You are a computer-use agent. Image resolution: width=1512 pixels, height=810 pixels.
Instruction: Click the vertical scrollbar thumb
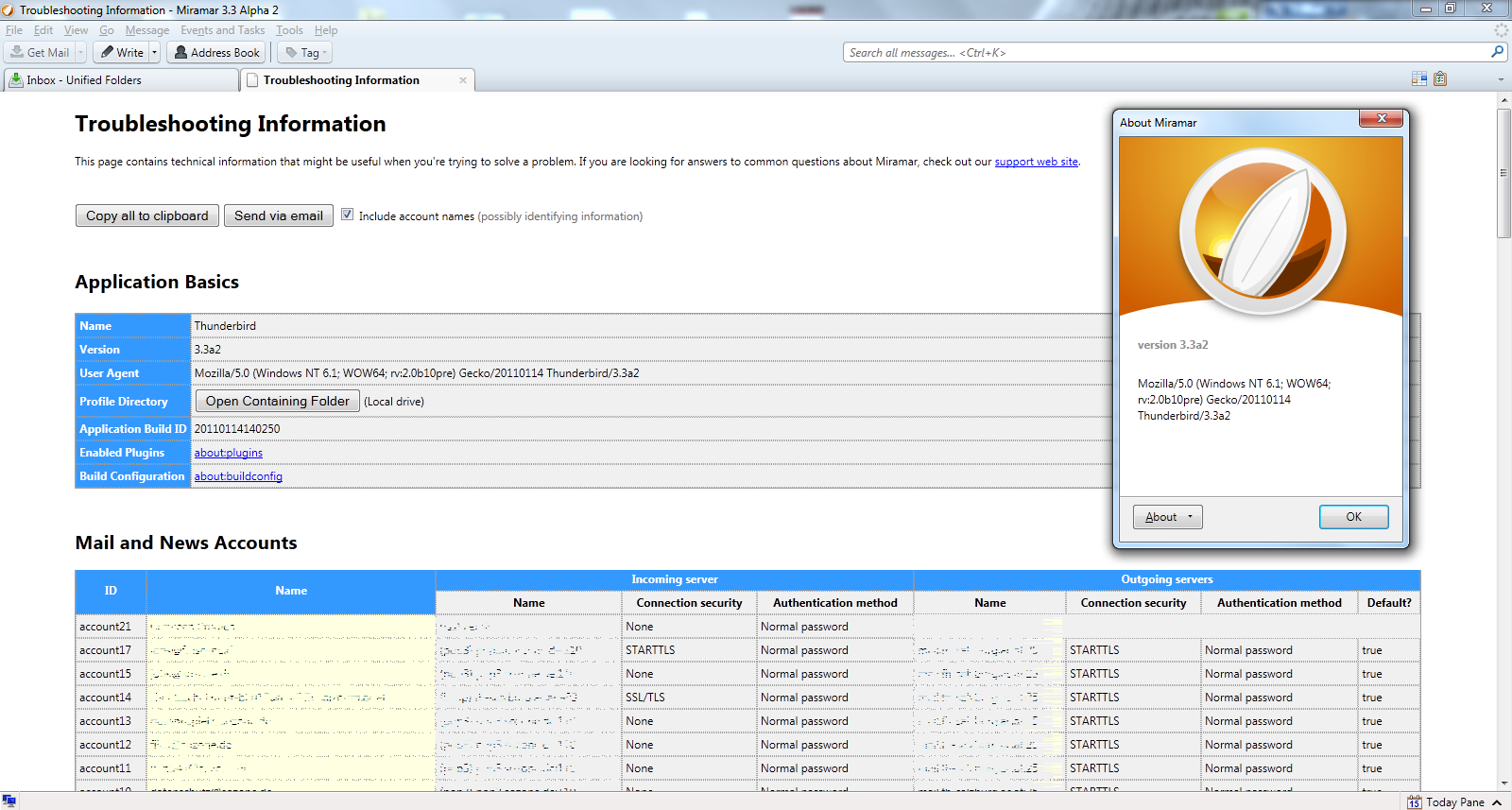(1503, 173)
